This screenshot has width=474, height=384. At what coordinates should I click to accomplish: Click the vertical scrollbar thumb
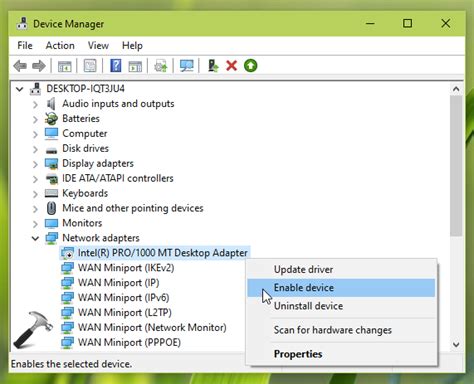pyautogui.click(x=456, y=166)
